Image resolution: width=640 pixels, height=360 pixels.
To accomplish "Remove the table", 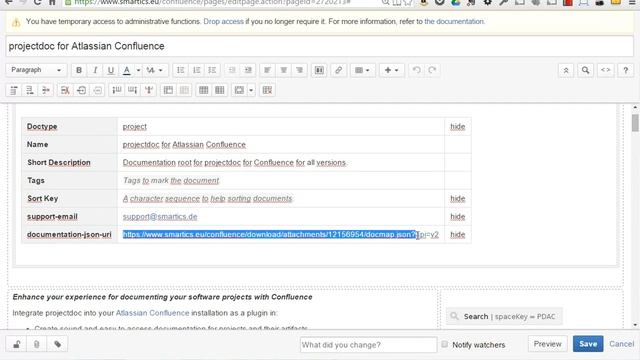I will pos(267,90).
